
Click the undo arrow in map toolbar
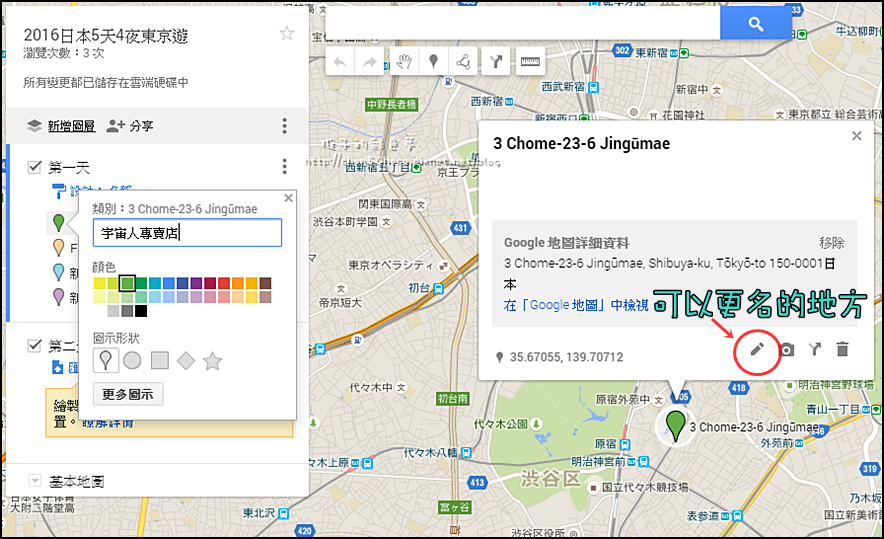pyautogui.click(x=340, y=61)
